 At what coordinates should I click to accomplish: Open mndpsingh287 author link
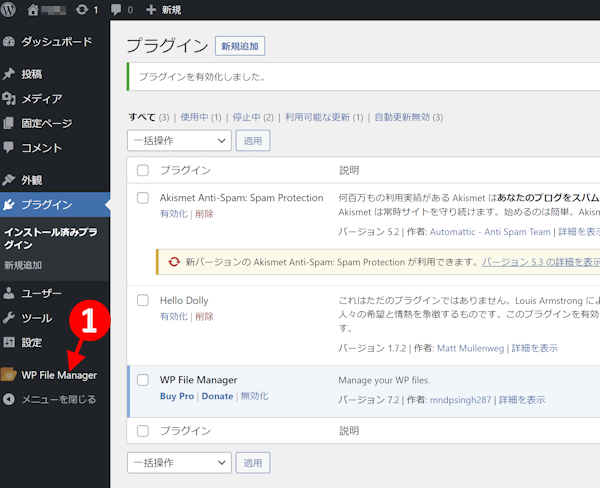460,400
